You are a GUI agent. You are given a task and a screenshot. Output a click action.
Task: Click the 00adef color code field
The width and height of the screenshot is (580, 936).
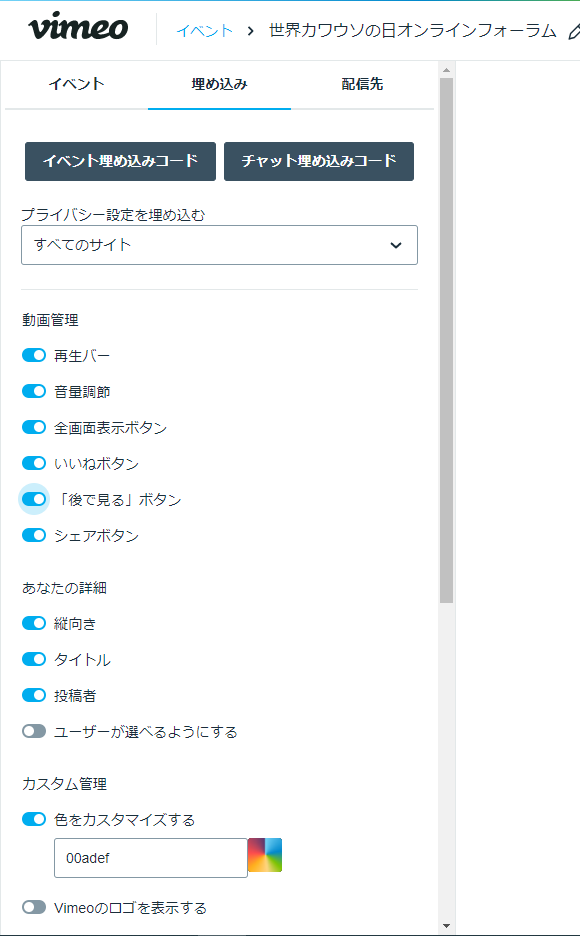(x=151, y=858)
